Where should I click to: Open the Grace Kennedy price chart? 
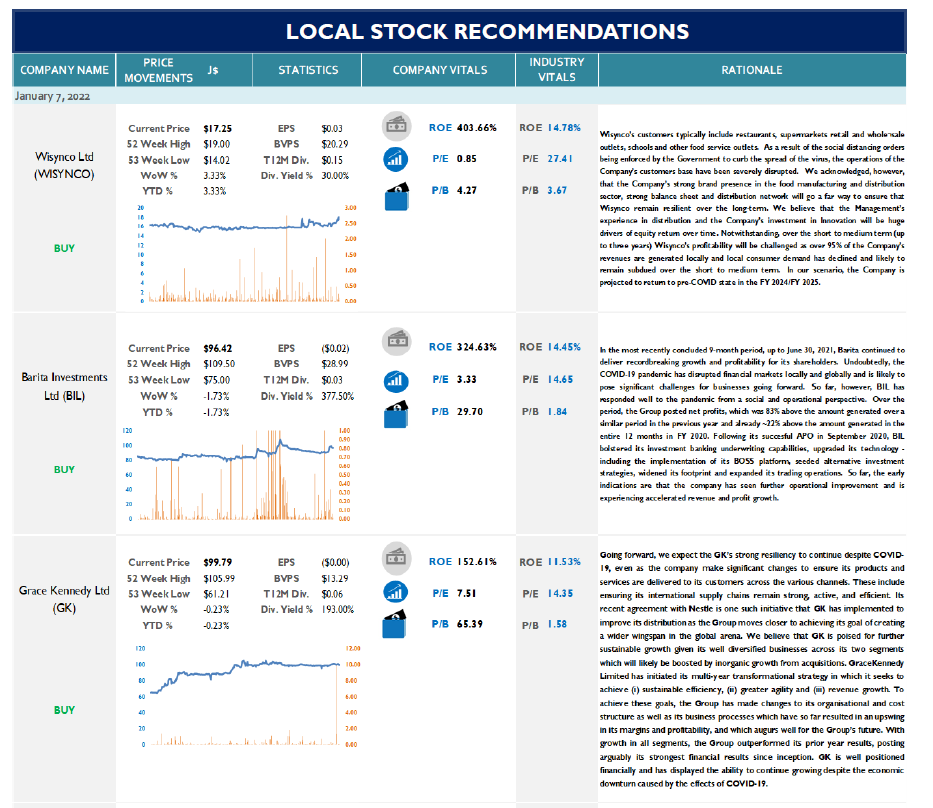pyautogui.click(x=248, y=696)
